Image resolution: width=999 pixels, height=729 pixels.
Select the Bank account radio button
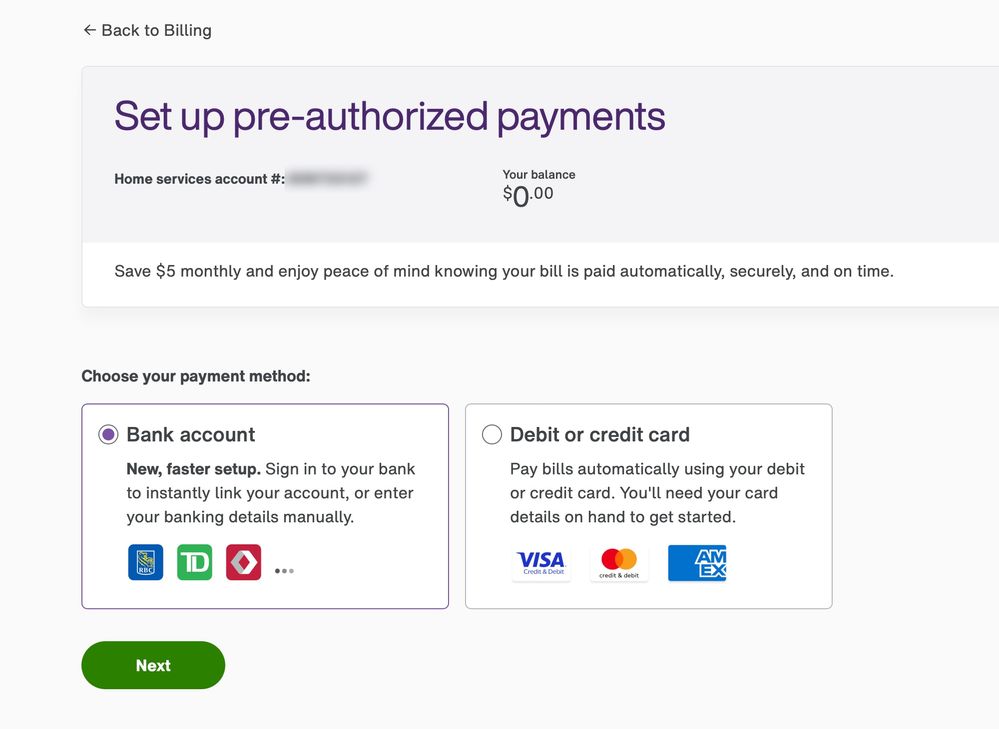108,435
